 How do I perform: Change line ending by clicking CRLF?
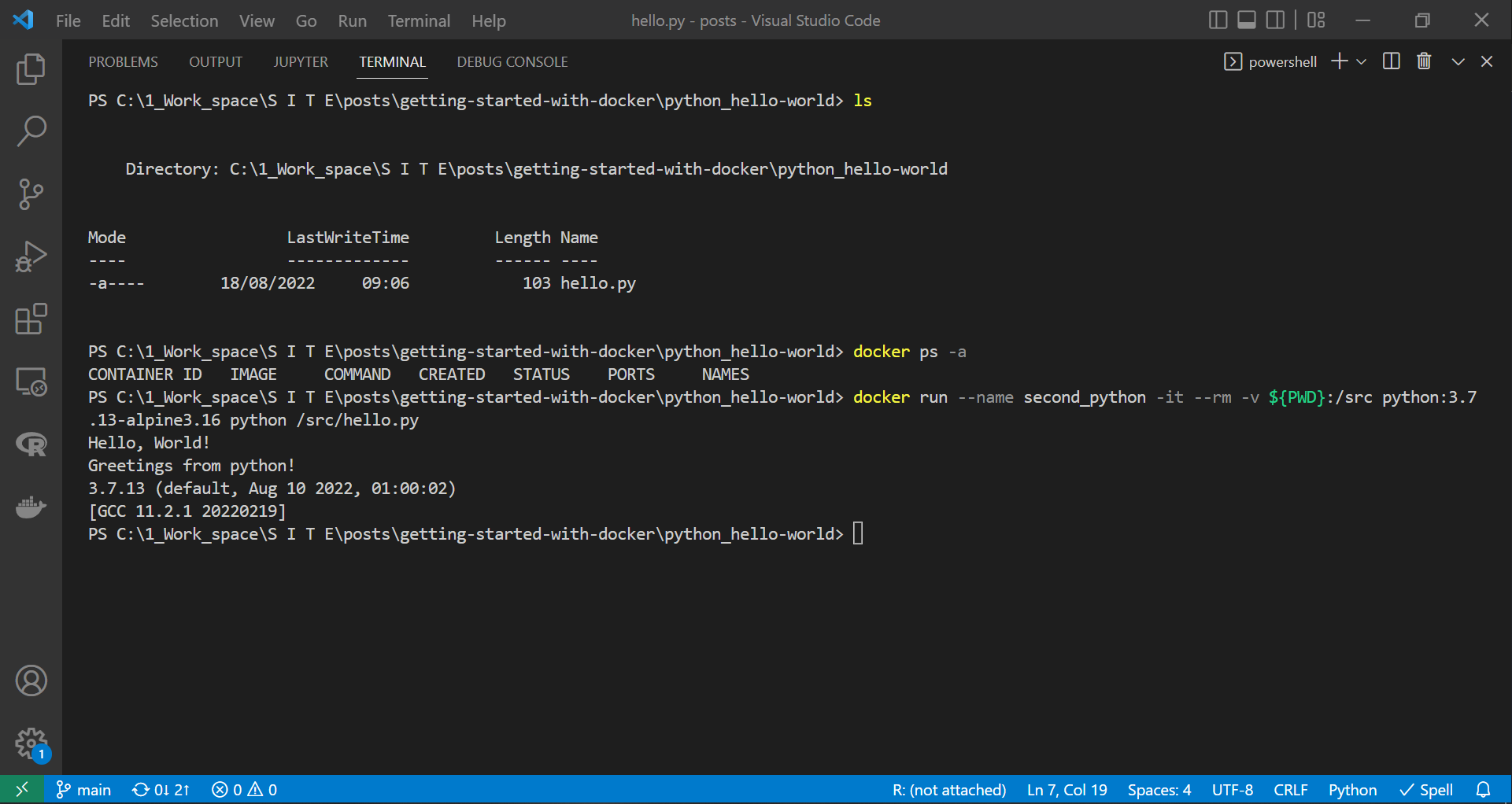tap(1290, 789)
